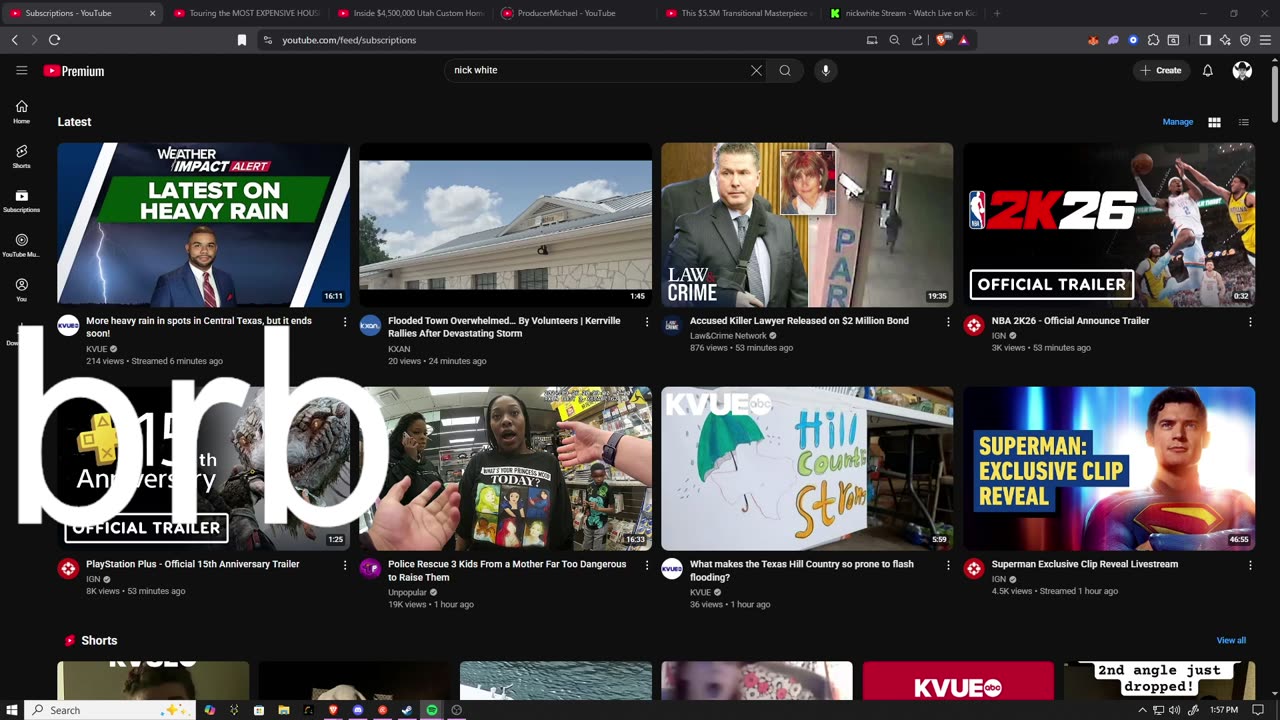
Task: Open the Windows Start menu
Action: point(13,710)
